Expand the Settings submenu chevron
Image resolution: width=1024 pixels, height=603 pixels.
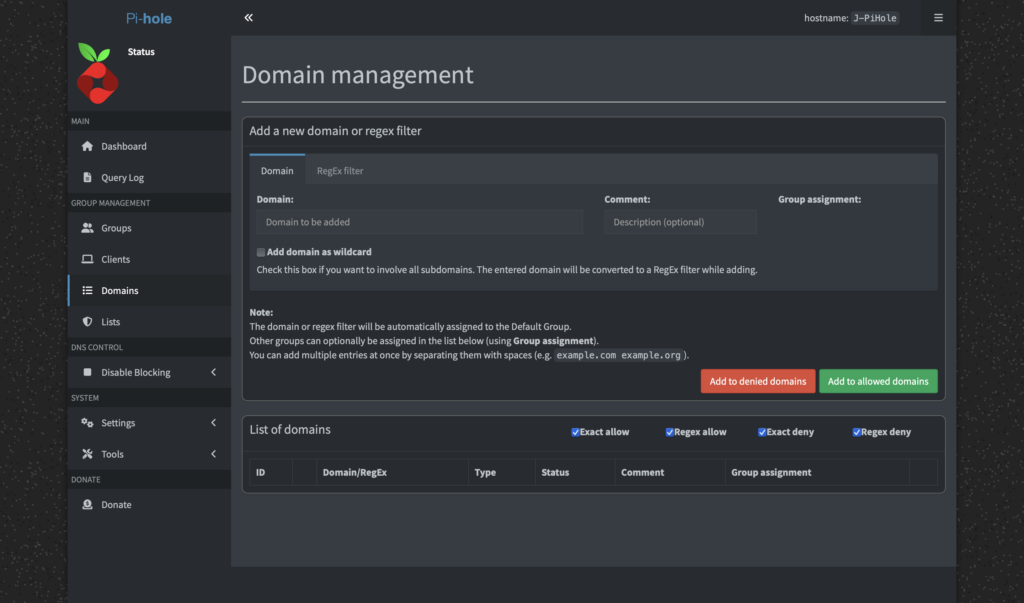click(x=213, y=423)
